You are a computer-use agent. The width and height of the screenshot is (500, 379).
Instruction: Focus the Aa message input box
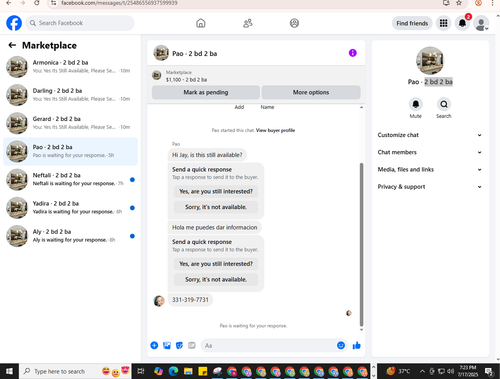268,346
